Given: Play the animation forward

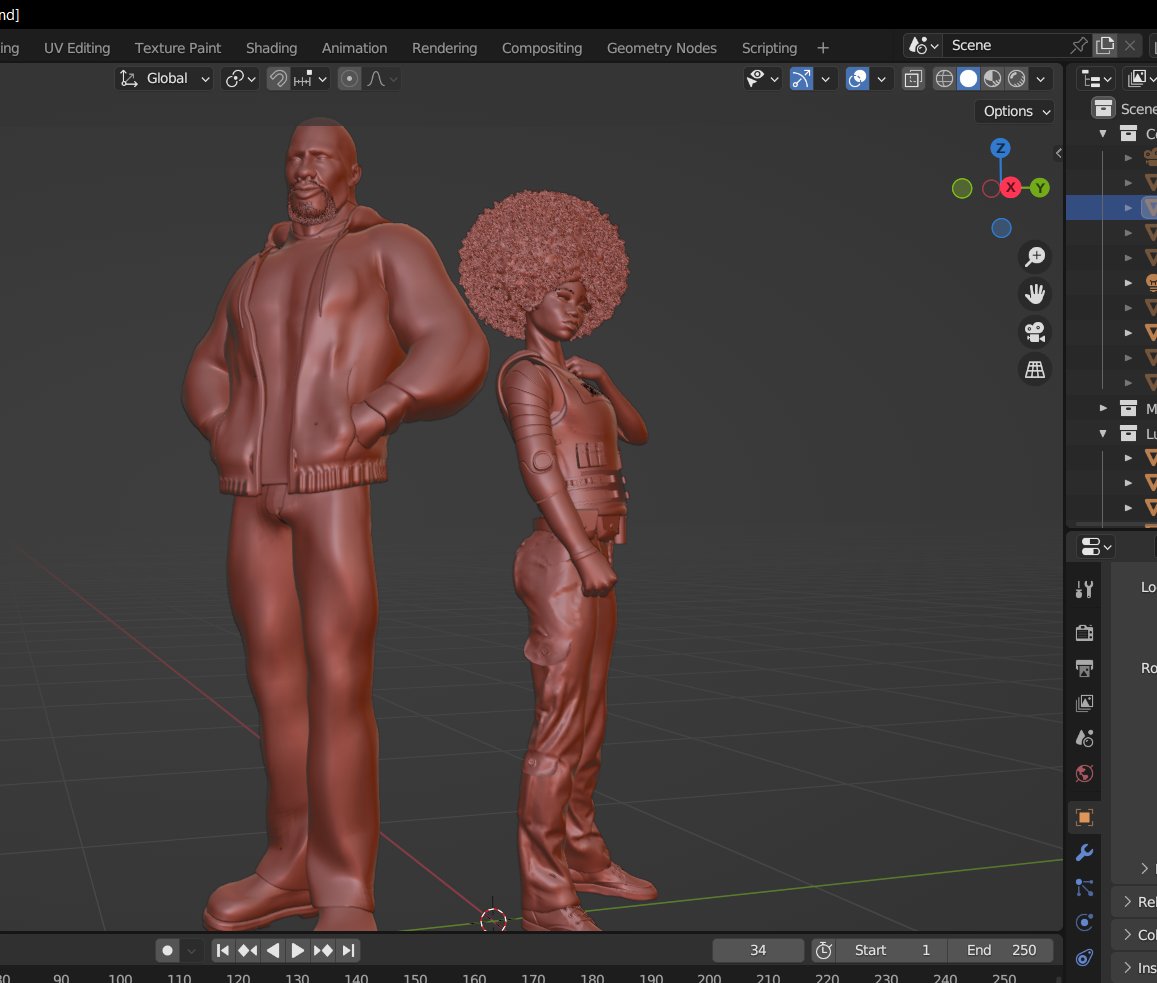Looking at the screenshot, I should (297, 951).
